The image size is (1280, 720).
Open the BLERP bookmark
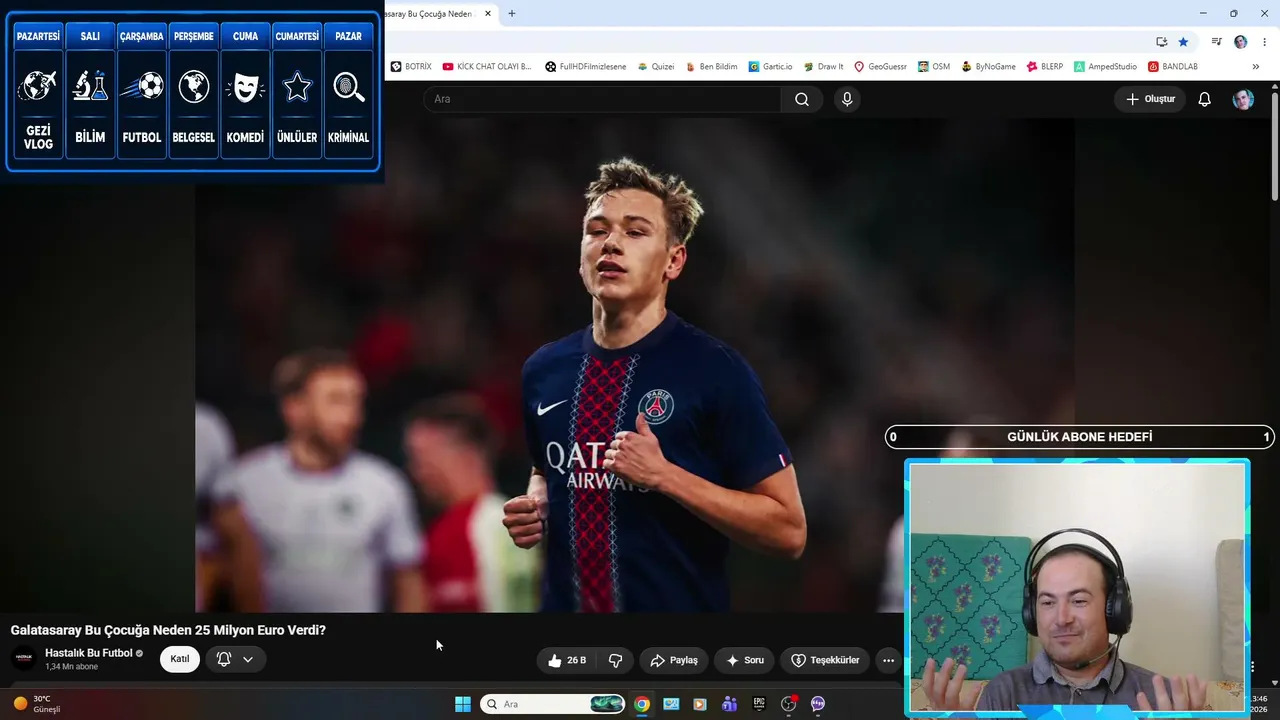tap(1045, 67)
